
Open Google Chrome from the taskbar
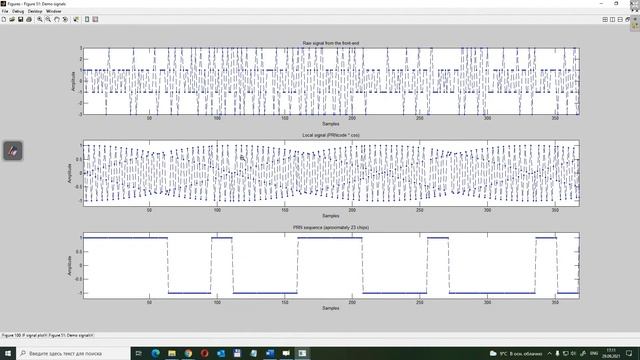tap(188, 353)
